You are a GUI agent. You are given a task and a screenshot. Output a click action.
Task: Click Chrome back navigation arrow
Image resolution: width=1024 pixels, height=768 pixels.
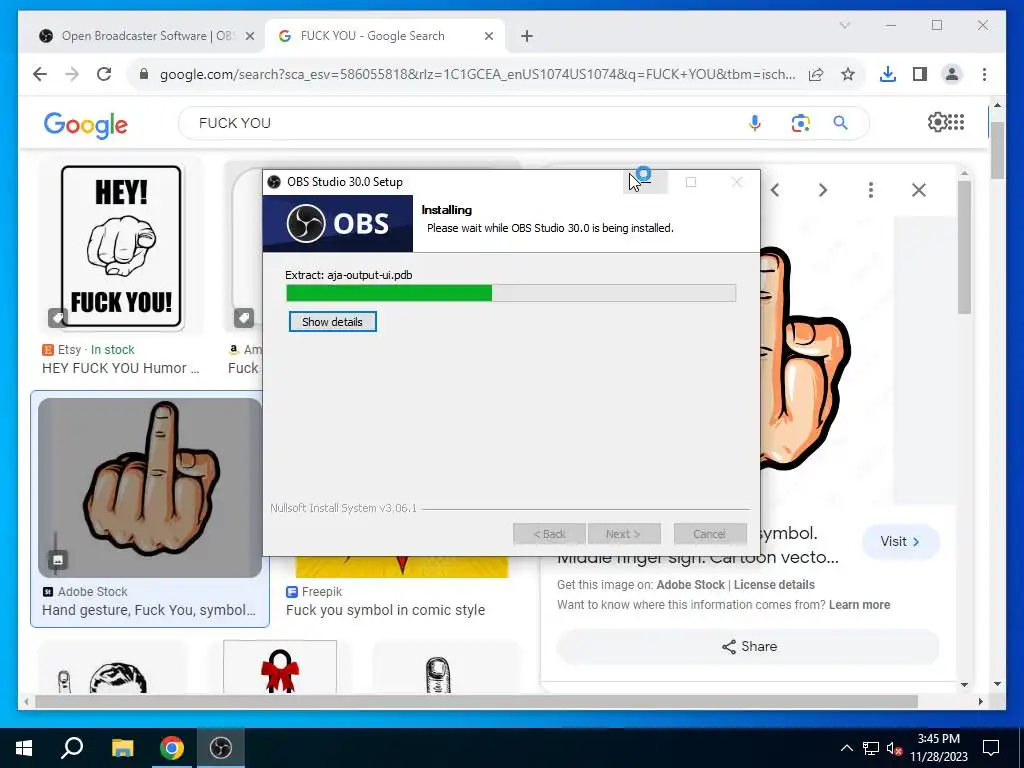click(40, 74)
